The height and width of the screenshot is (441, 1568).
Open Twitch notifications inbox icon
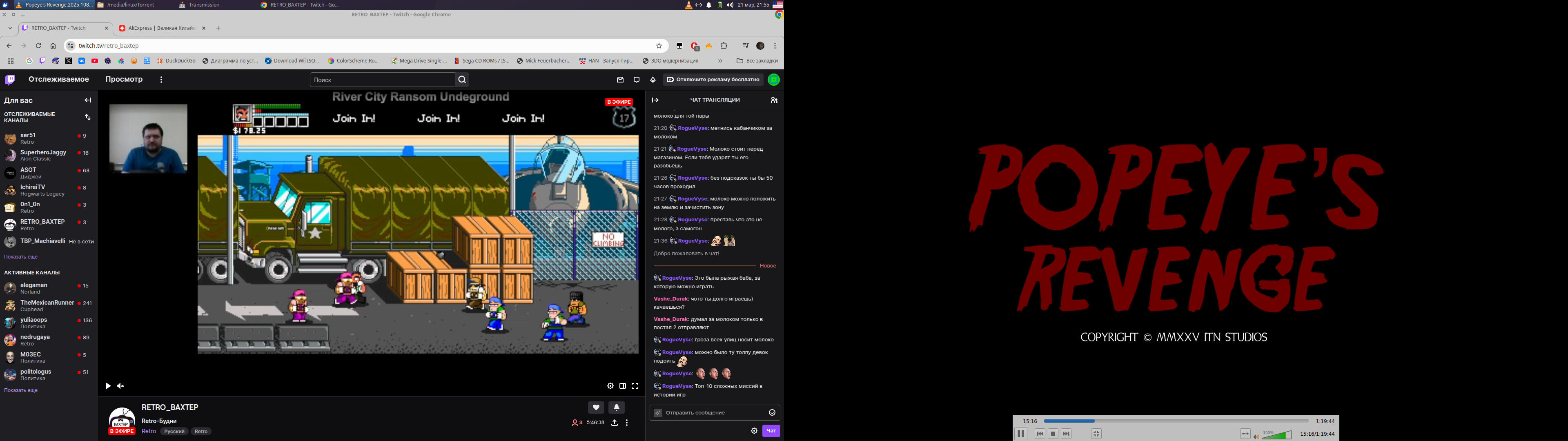[620, 80]
